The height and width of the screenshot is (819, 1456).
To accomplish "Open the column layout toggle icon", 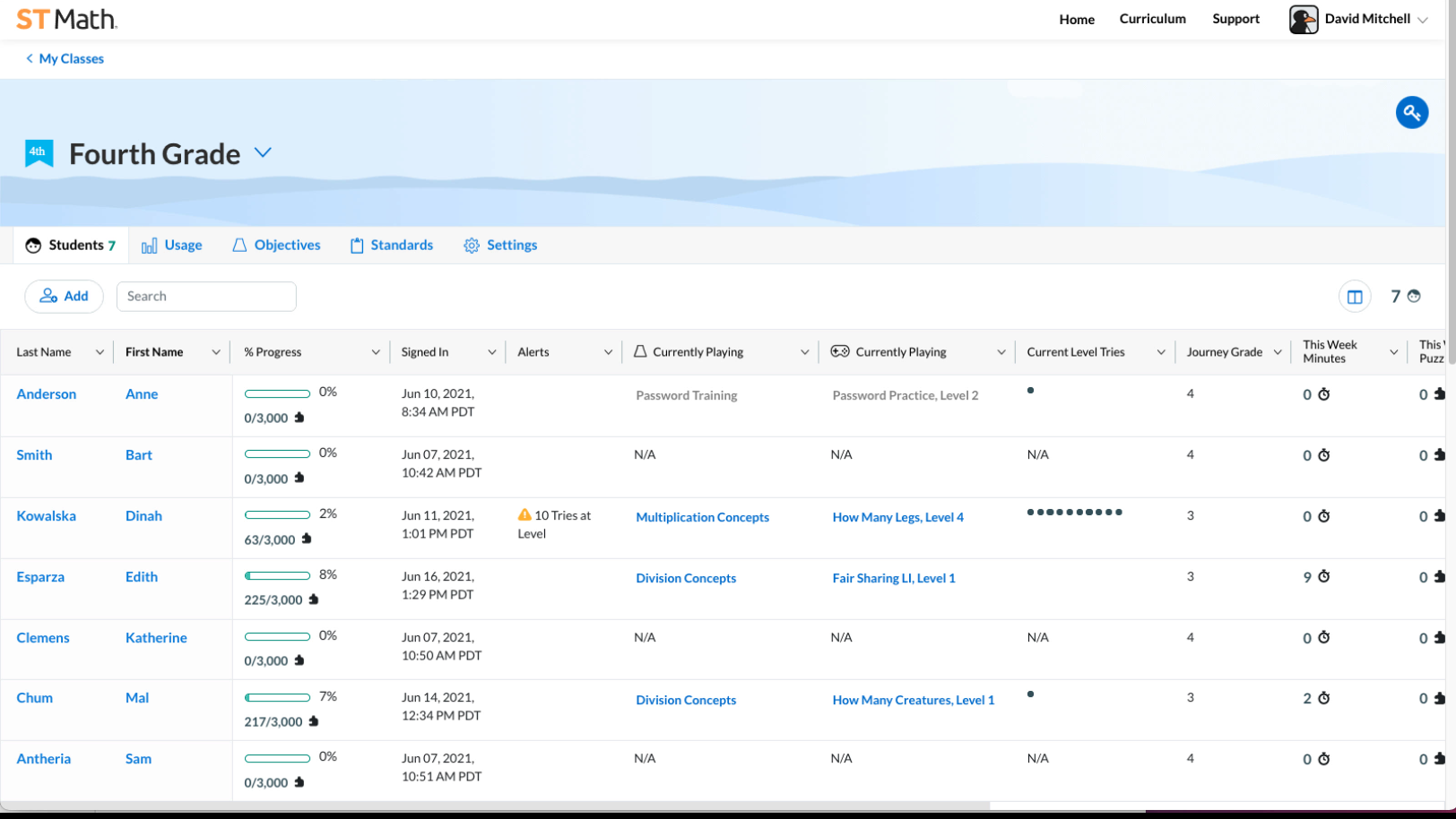I will click(x=1354, y=297).
